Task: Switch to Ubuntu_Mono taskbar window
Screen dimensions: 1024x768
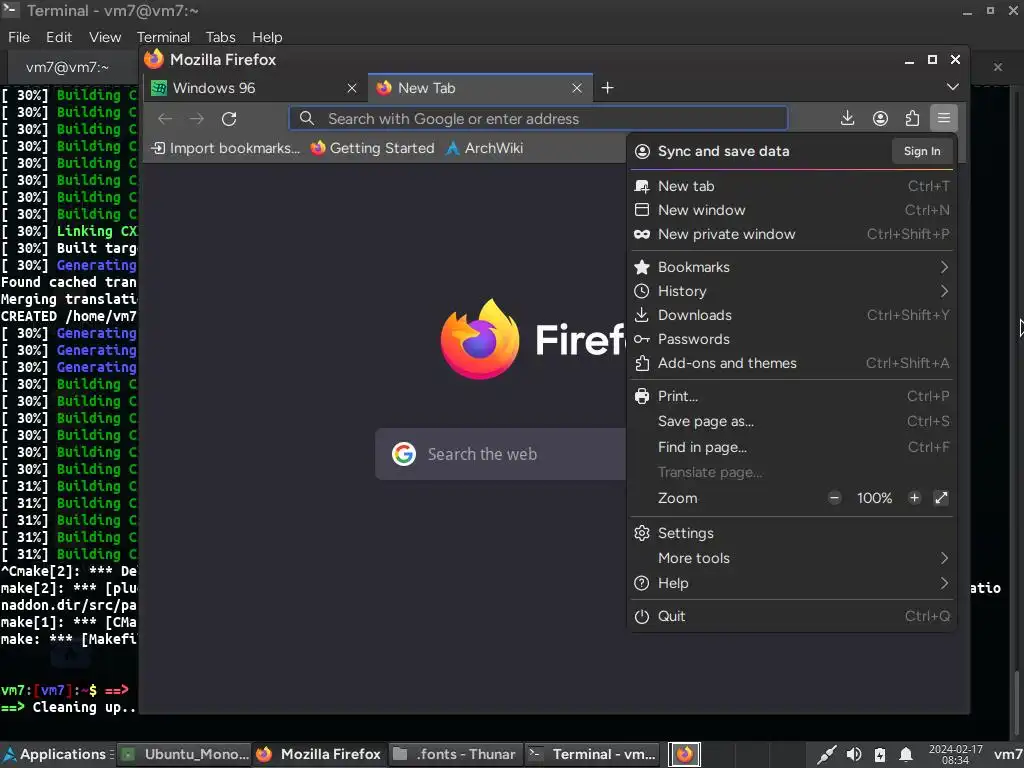Action: pyautogui.click(x=186, y=754)
